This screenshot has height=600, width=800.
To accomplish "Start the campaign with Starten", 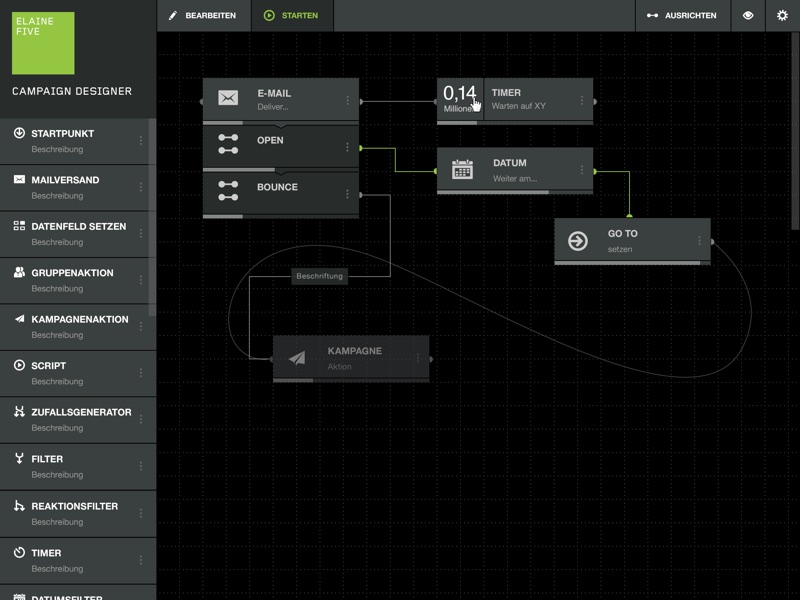I will 292,16.
